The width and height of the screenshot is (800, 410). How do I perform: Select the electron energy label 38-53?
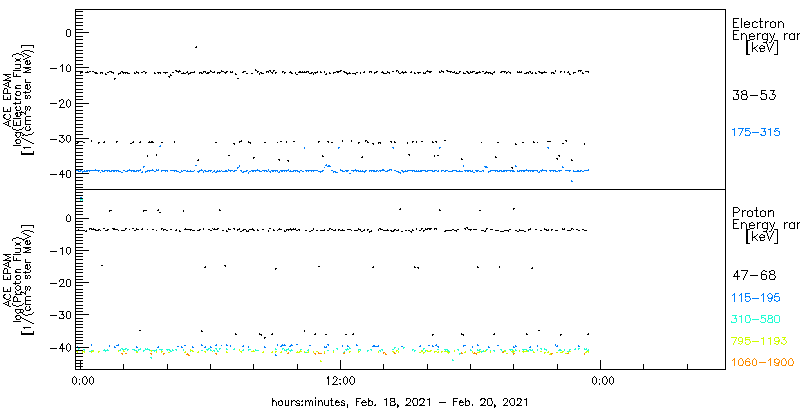(x=754, y=95)
